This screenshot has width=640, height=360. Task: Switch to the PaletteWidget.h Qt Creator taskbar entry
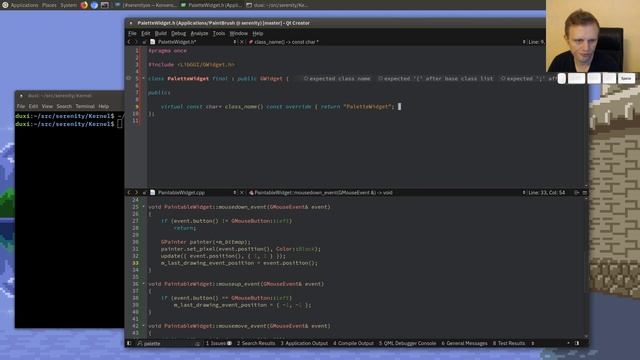pos(210,5)
